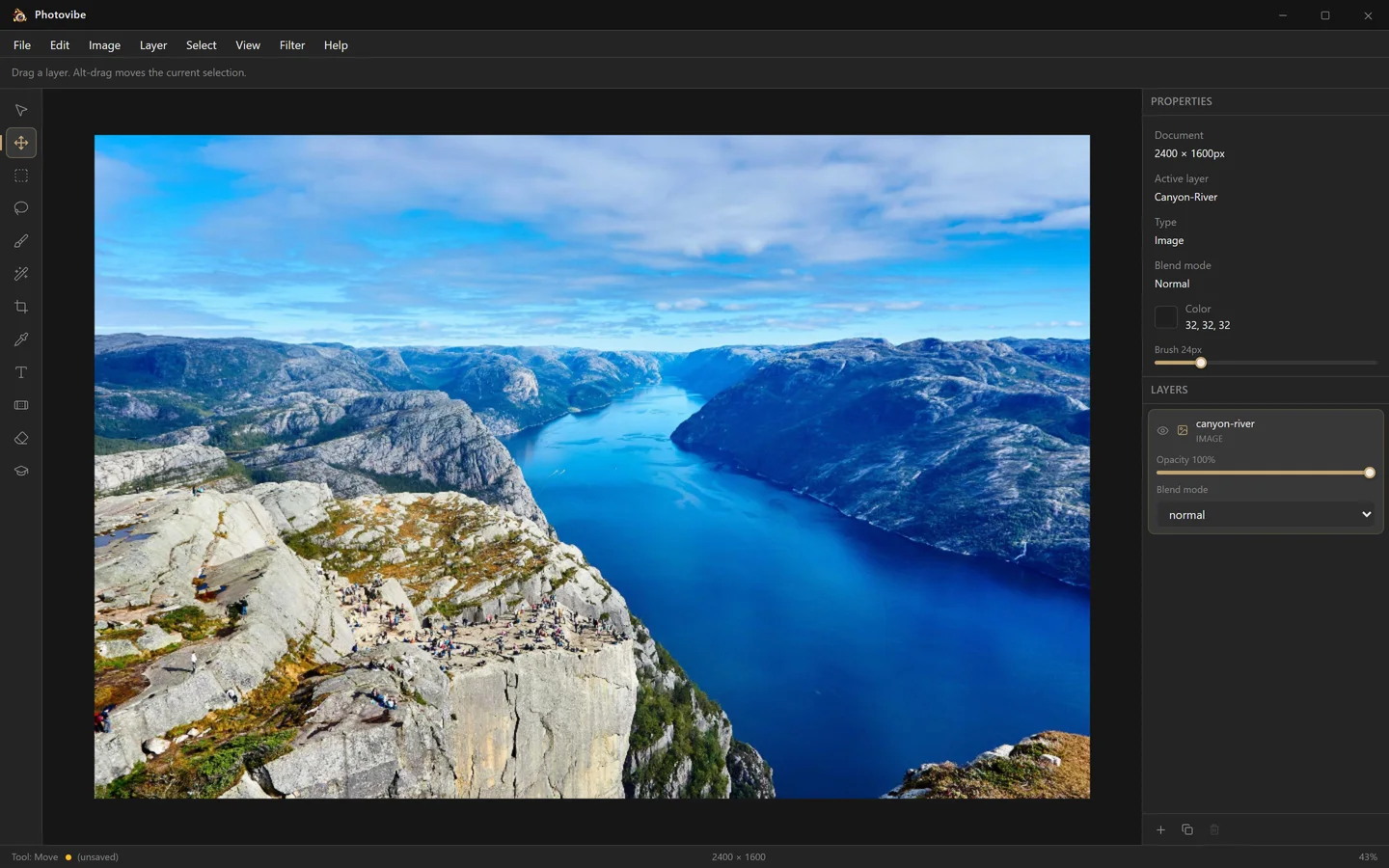Viewport: 1389px width, 868px height.
Task: Open the Filter menu
Action: tap(292, 45)
